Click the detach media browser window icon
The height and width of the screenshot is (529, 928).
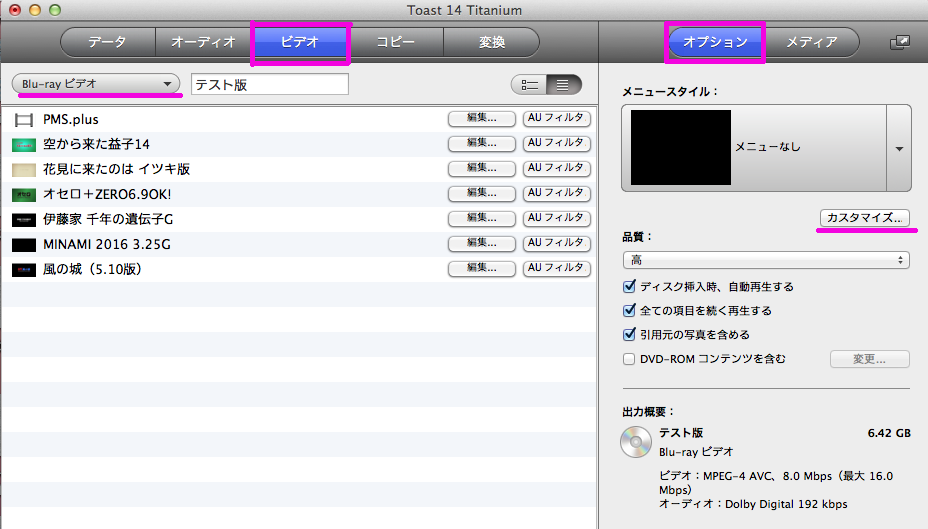pos(900,43)
